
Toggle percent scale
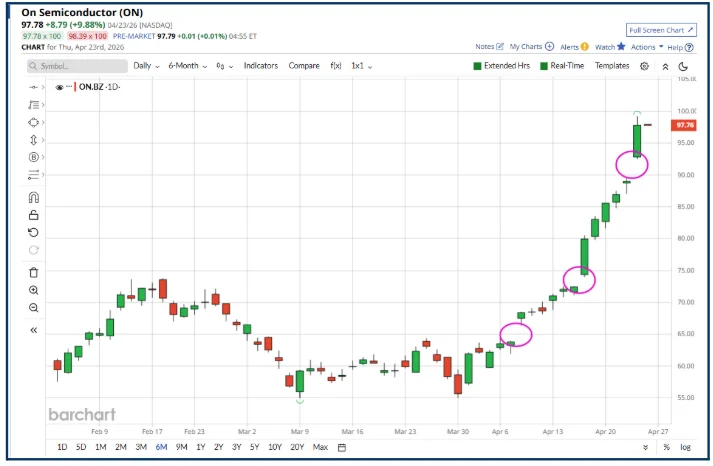click(x=666, y=447)
